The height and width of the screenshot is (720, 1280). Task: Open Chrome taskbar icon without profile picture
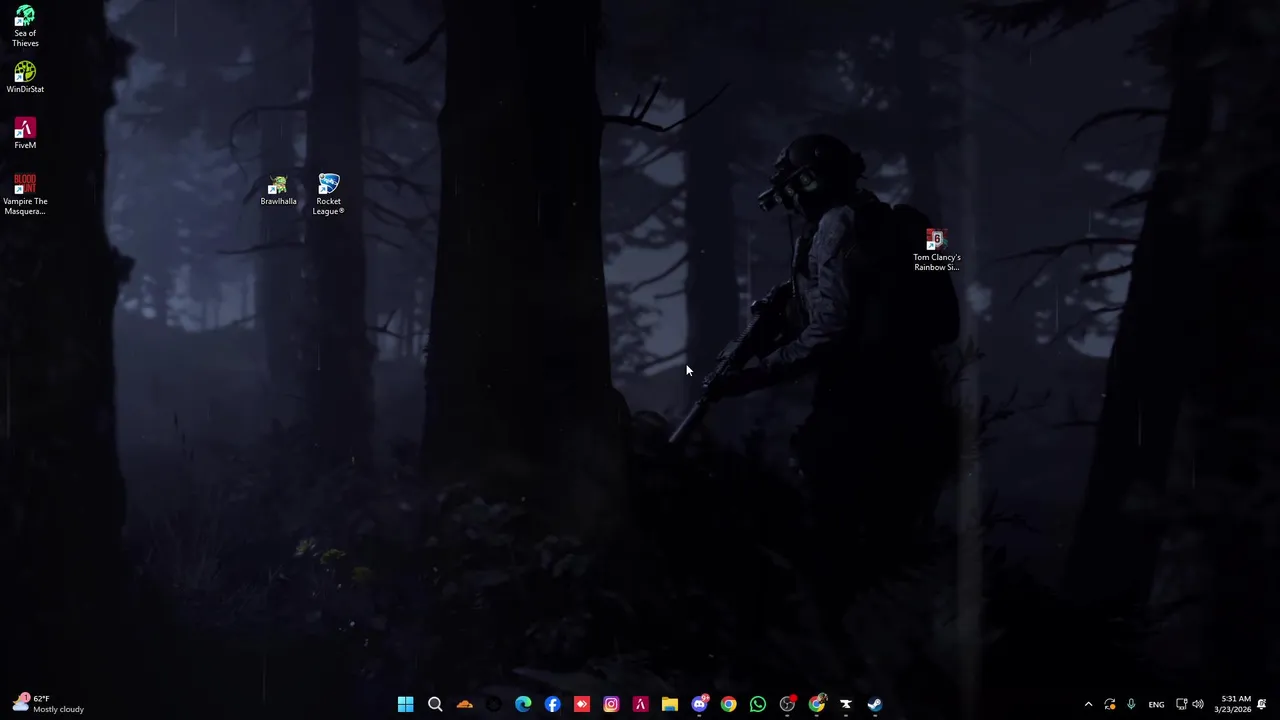(728, 704)
